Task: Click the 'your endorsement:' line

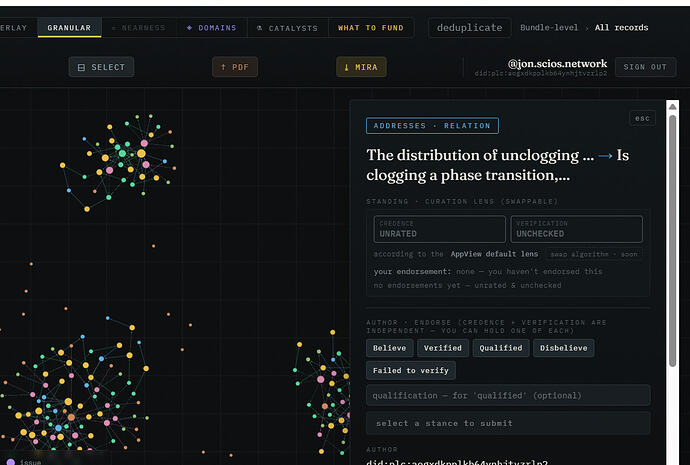Action: coord(488,271)
